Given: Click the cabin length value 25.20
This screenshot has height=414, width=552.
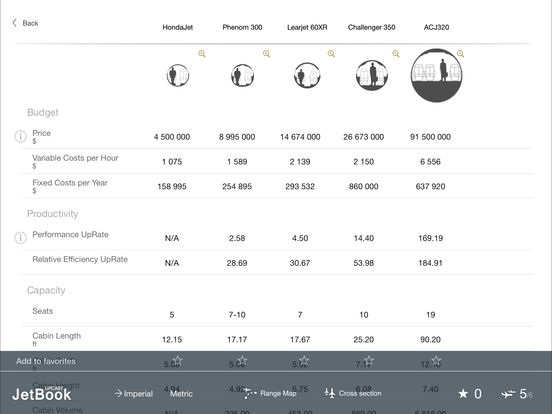Looking at the screenshot, I should tap(364, 340).
